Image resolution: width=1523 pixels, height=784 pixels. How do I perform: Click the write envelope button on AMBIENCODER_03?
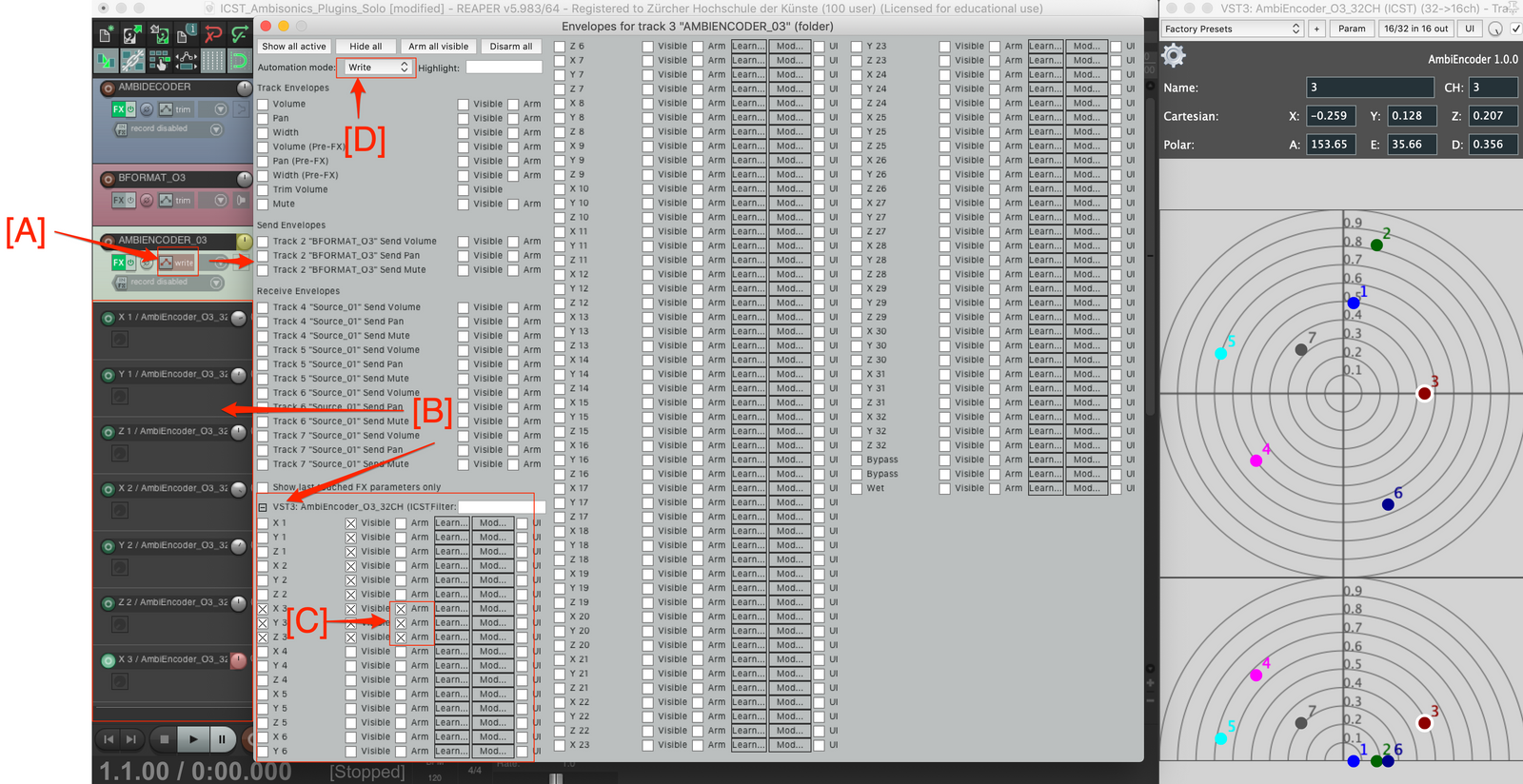178,263
